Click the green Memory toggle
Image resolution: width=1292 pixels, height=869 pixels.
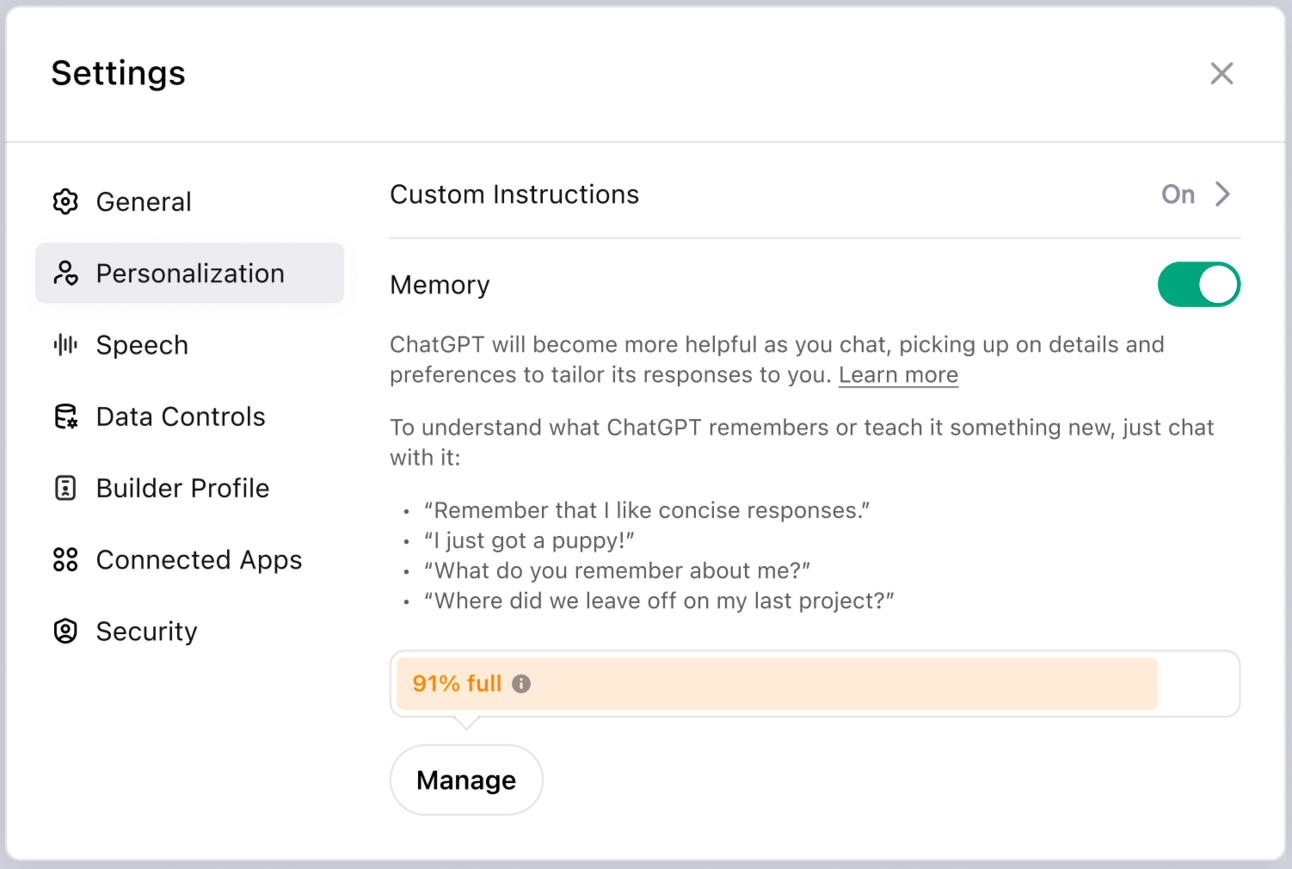tap(1198, 284)
